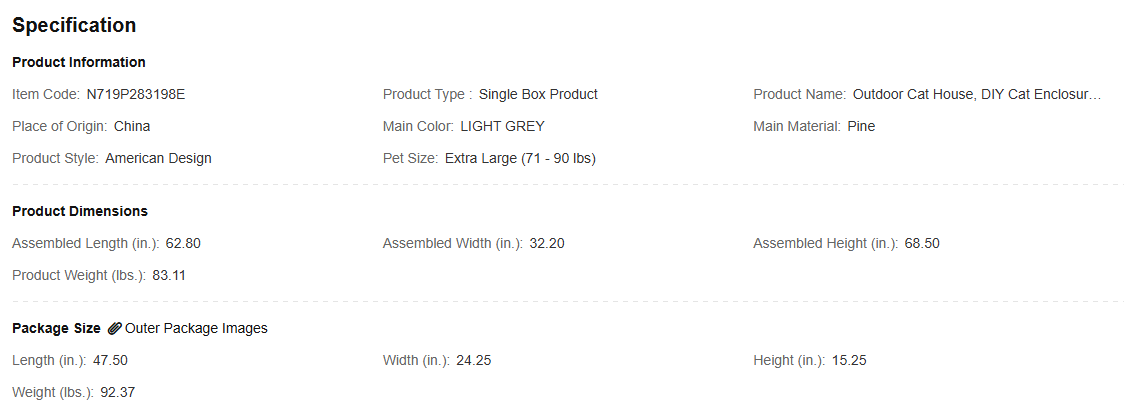
Task: Click the Package Size section title
Action: point(56,329)
